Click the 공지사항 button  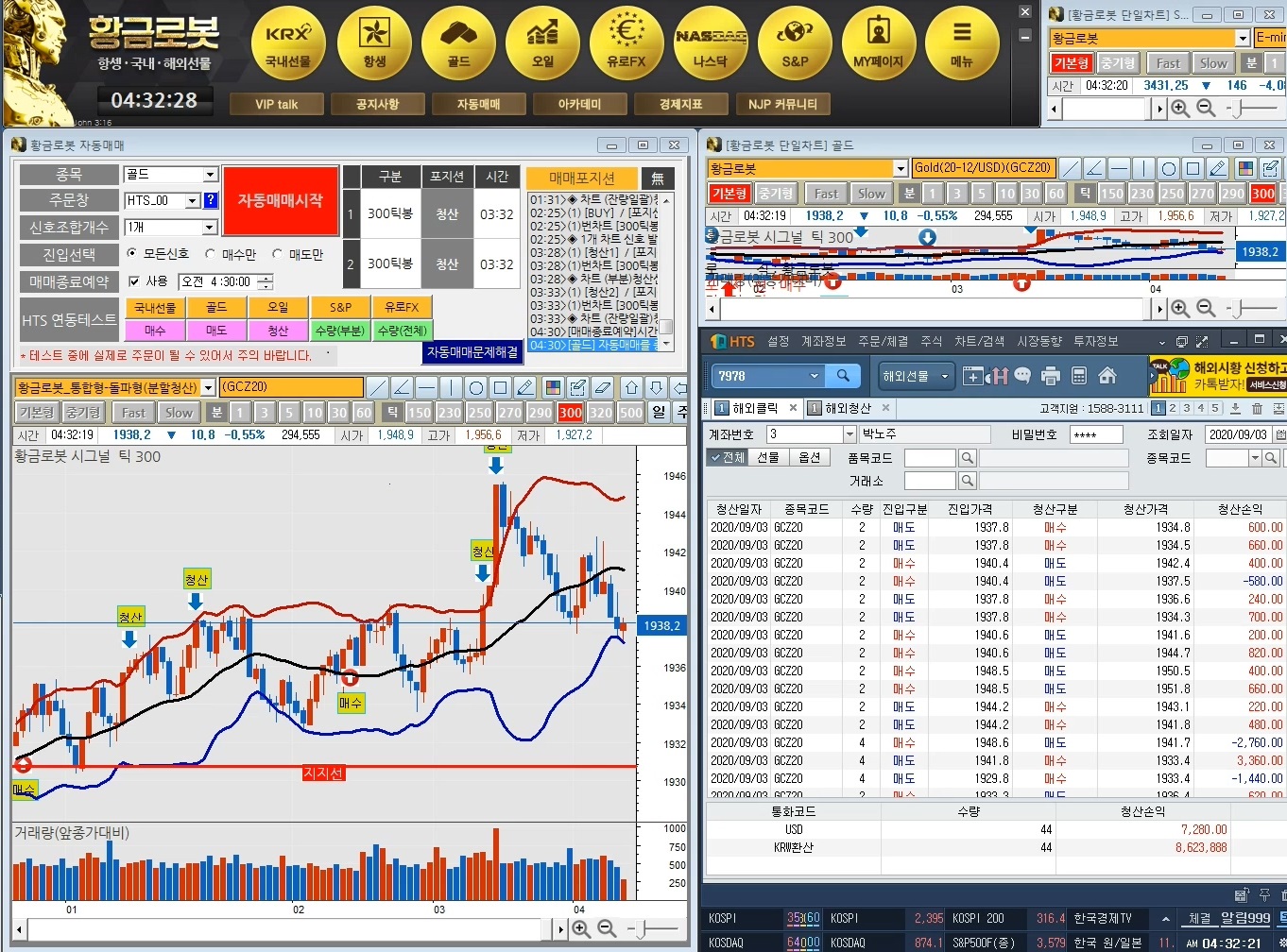[x=377, y=104]
